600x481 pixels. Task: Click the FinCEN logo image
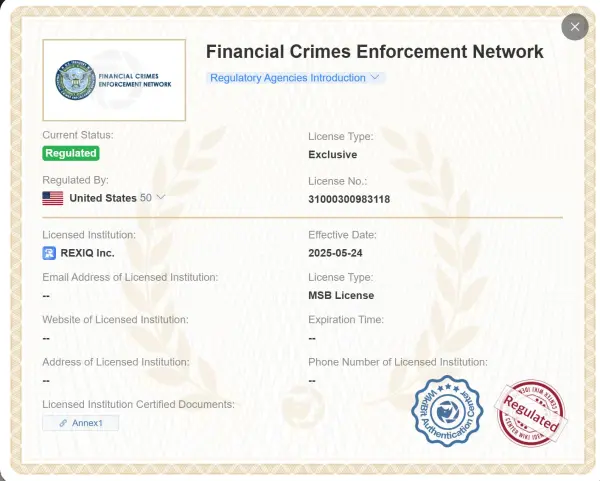[x=114, y=80]
